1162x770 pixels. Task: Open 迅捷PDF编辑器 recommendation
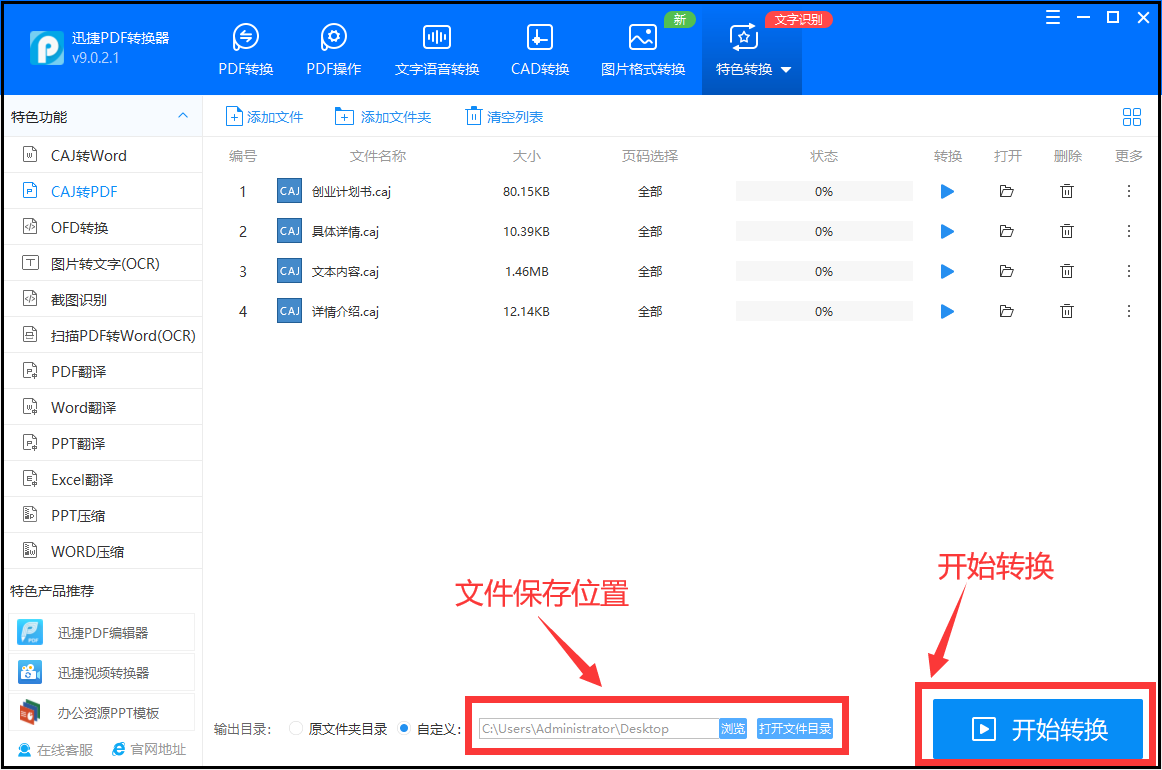(x=102, y=632)
